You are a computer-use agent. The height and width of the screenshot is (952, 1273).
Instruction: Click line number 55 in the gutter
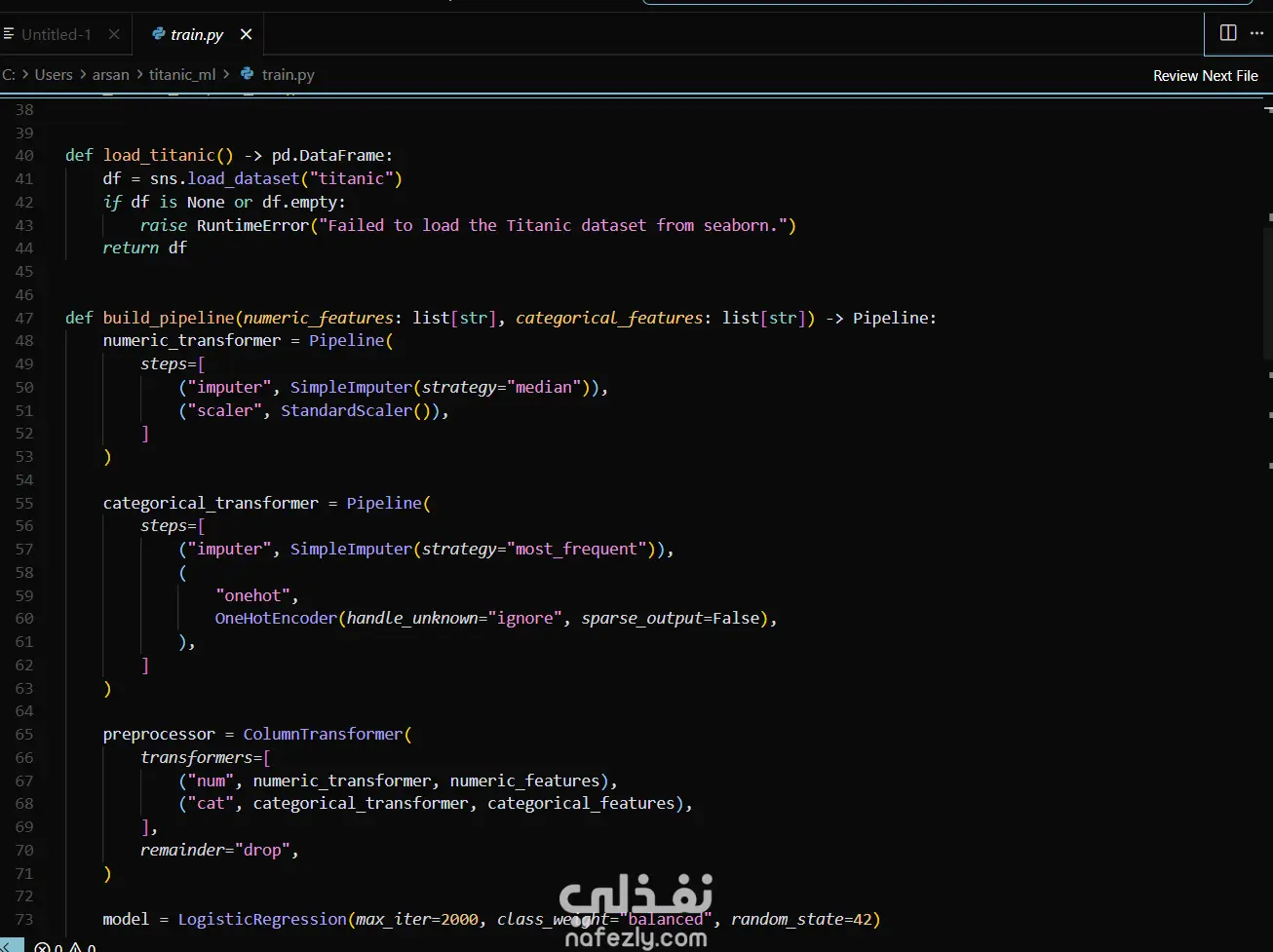(x=24, y=503)
